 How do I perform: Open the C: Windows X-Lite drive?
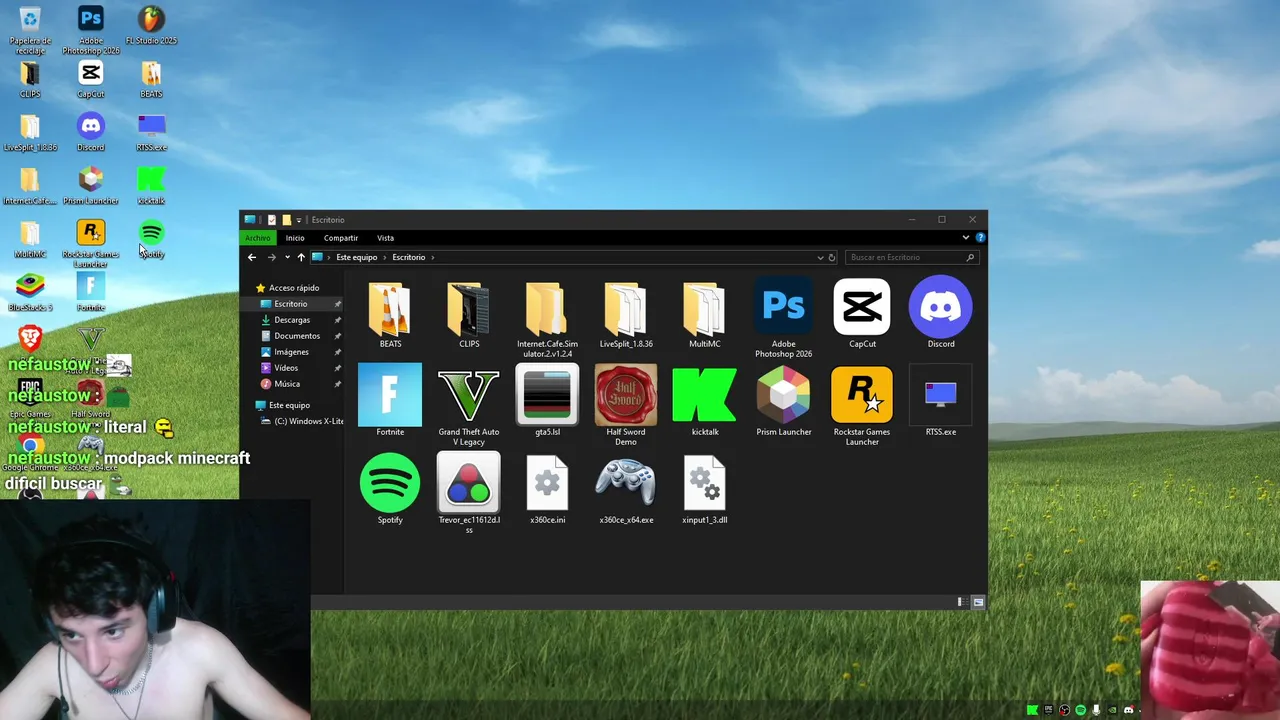click(x=303, y=421)
